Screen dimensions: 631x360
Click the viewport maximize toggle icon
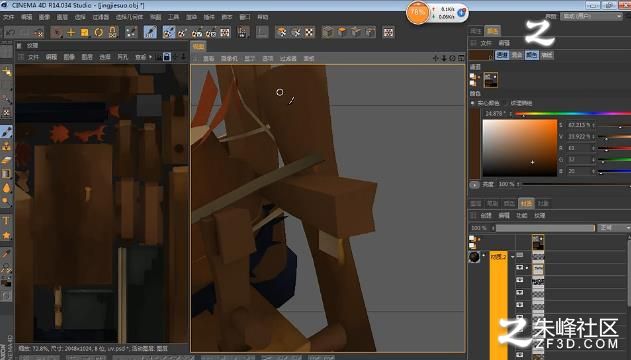[461, 58]
